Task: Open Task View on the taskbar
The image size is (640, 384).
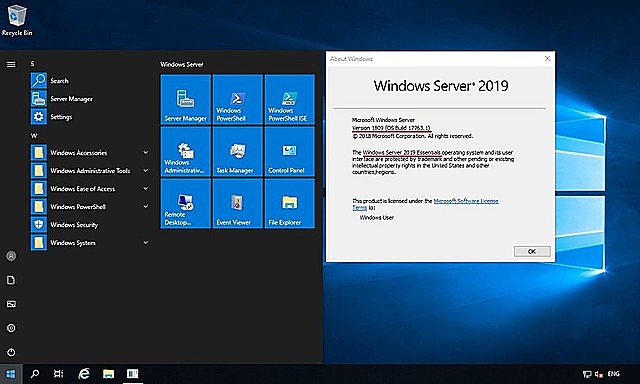Action: (x=58, y=374)
